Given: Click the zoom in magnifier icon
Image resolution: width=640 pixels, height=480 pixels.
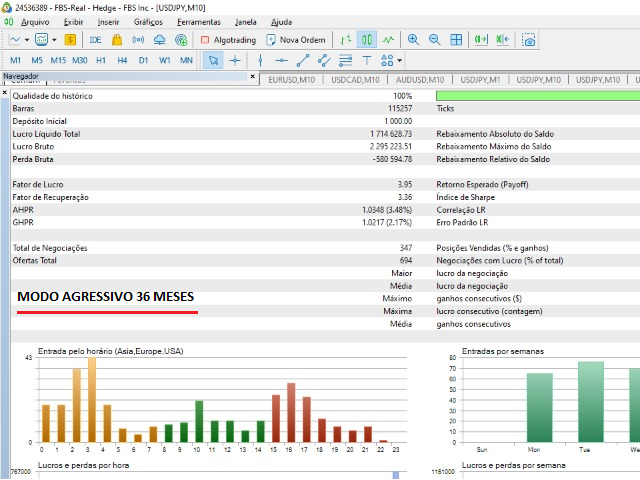Looking at the screenshot, I should tap(414, 40).
